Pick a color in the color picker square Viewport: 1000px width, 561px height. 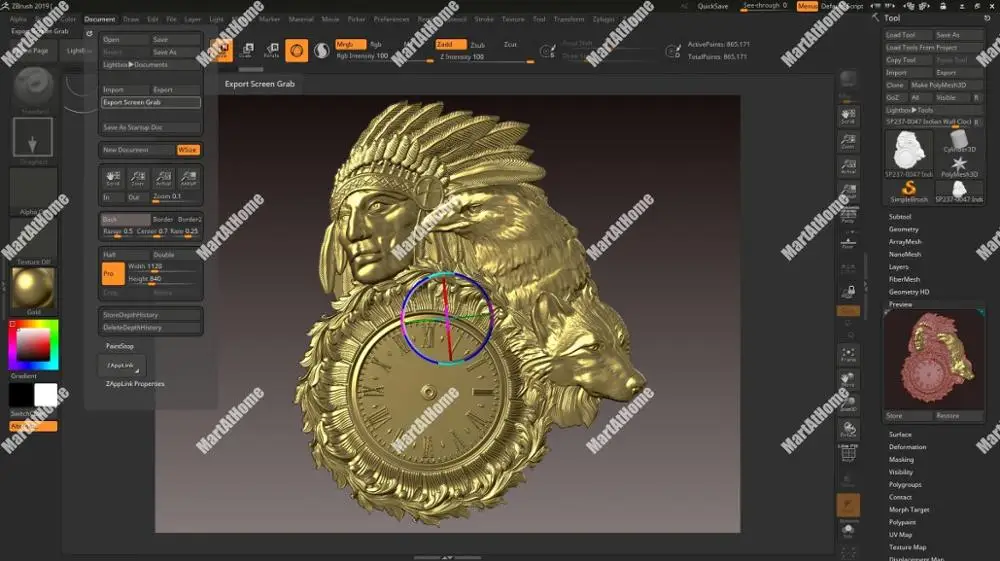[33, 345]
